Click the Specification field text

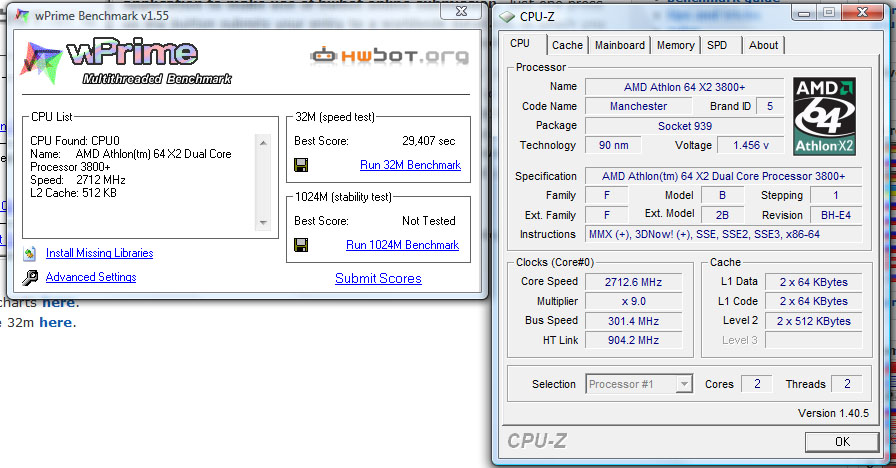click(723, 177)
